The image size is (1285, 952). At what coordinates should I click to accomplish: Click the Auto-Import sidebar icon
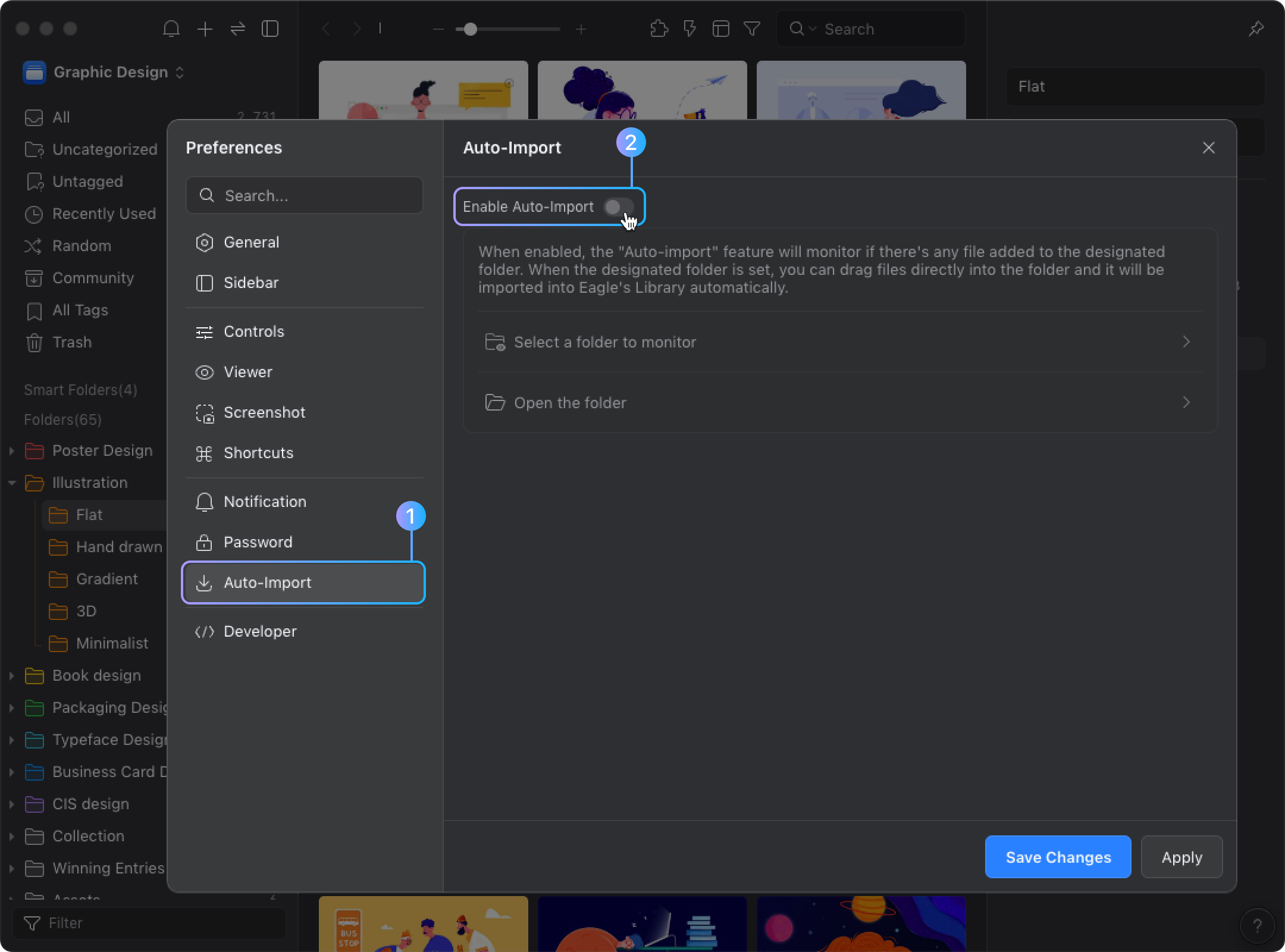click(x=204, y=582)
